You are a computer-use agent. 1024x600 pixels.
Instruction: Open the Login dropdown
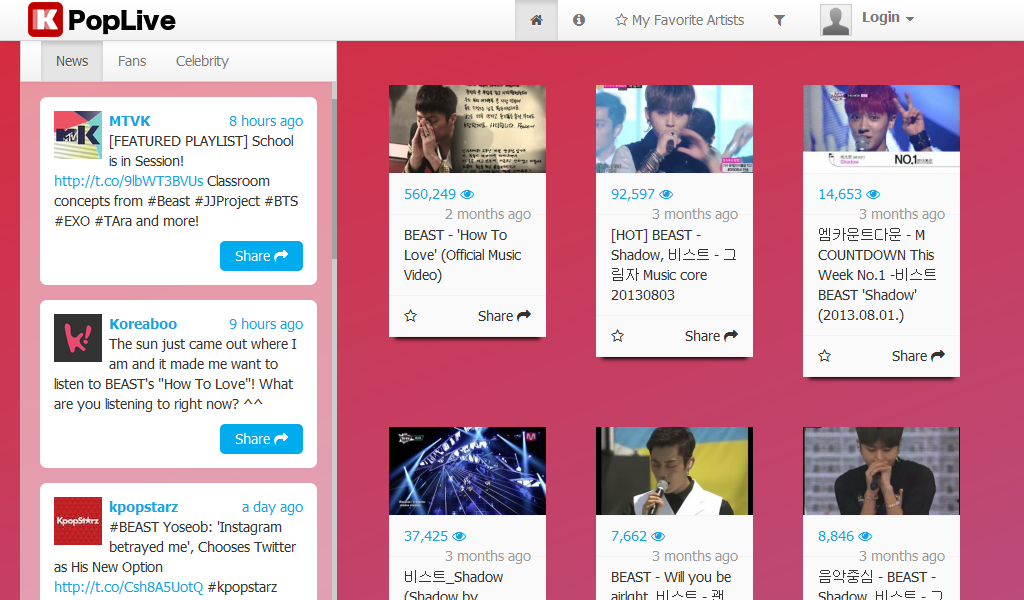click(x=888, y=18)
